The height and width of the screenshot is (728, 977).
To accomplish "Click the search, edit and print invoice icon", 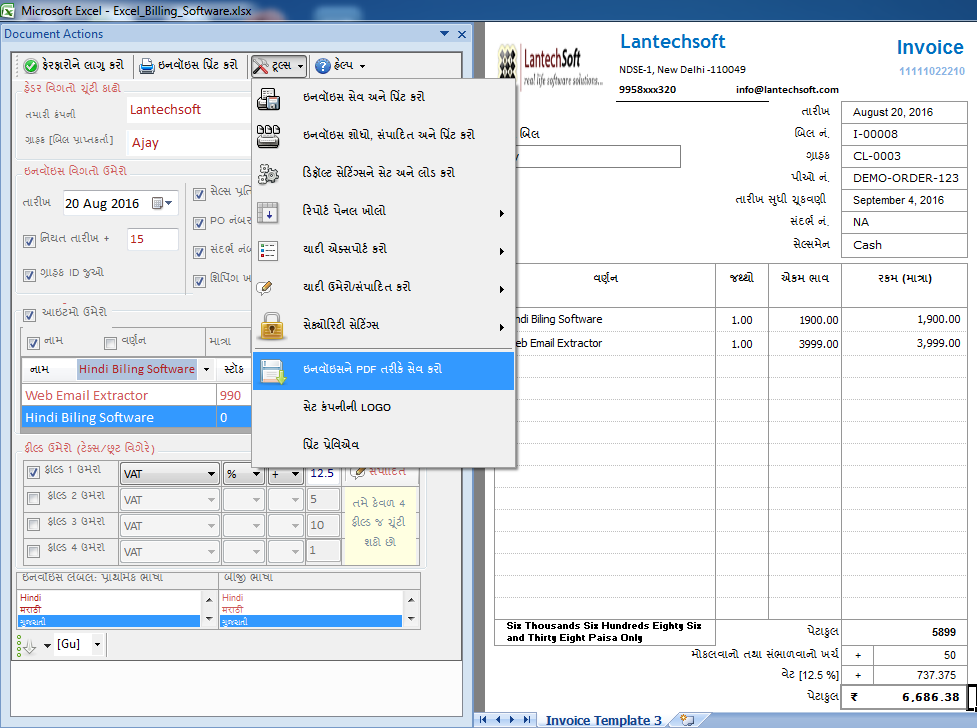I will coord(269,136).
